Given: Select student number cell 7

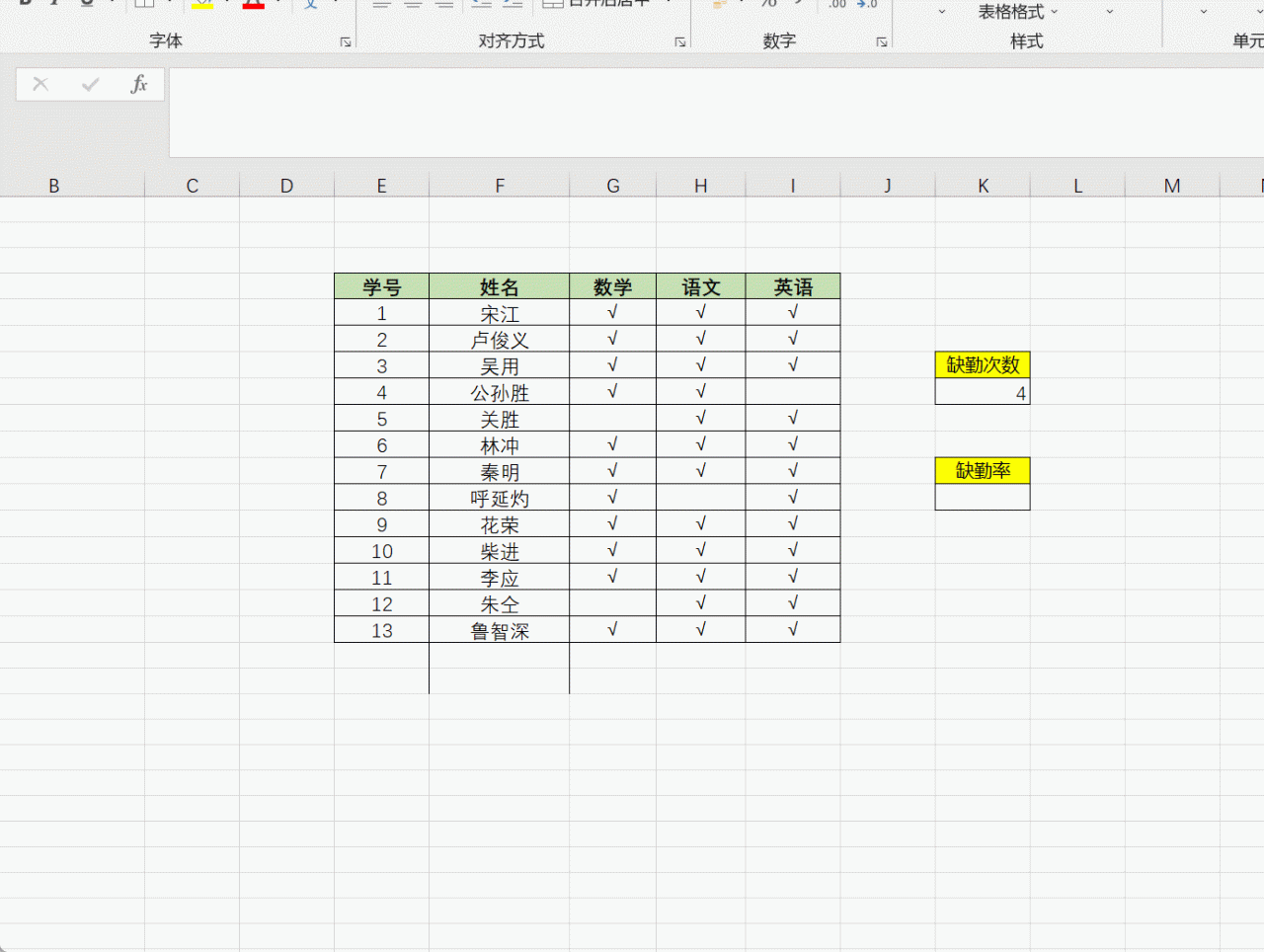Looking at the screenshot, I should (381, 471).
